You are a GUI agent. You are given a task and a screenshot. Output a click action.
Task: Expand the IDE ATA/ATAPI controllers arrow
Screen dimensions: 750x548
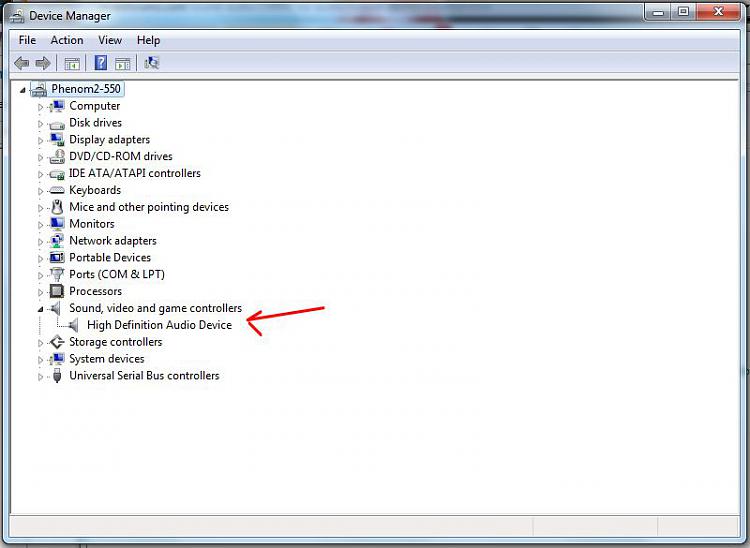click(40, 175)
